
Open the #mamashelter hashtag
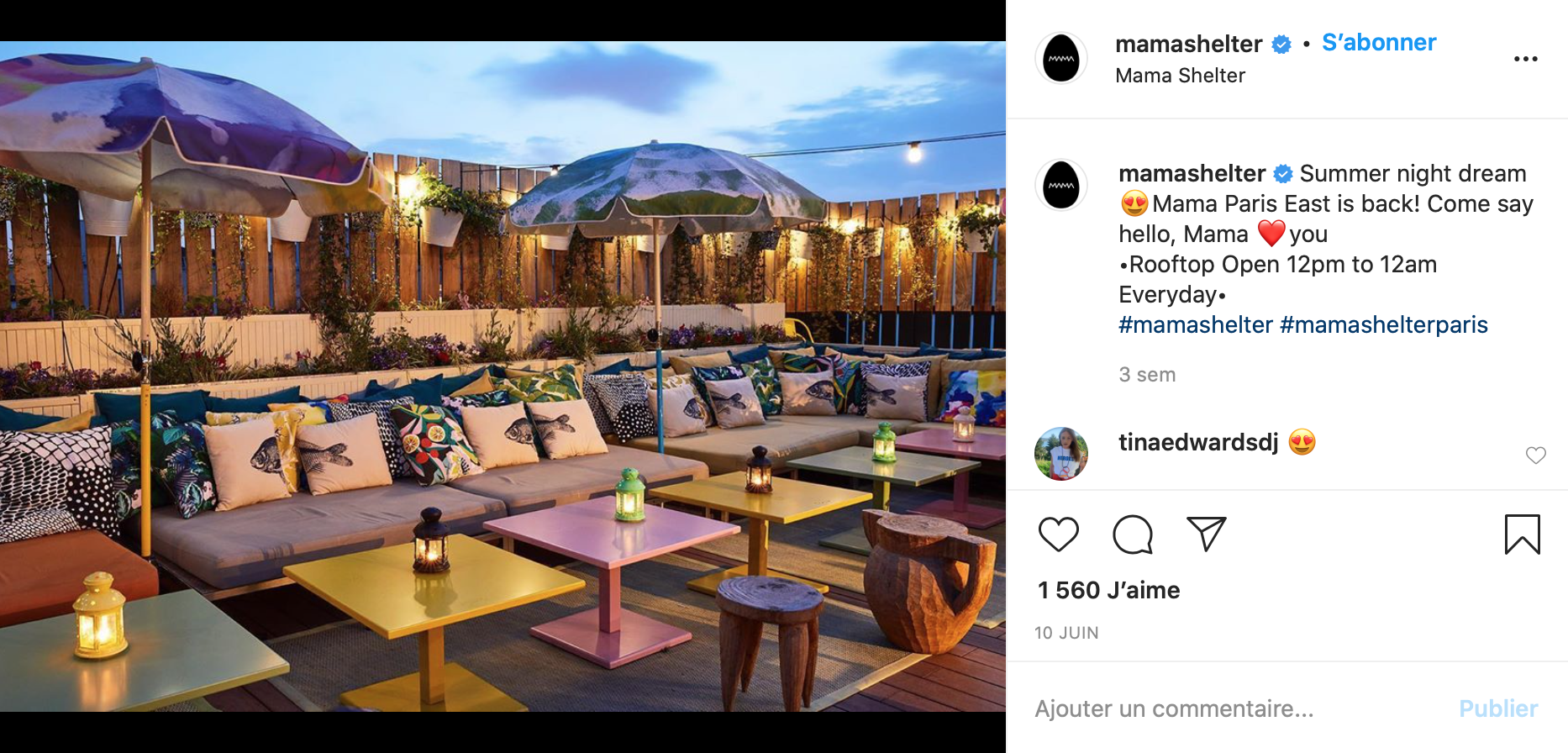pos(1195,324)
